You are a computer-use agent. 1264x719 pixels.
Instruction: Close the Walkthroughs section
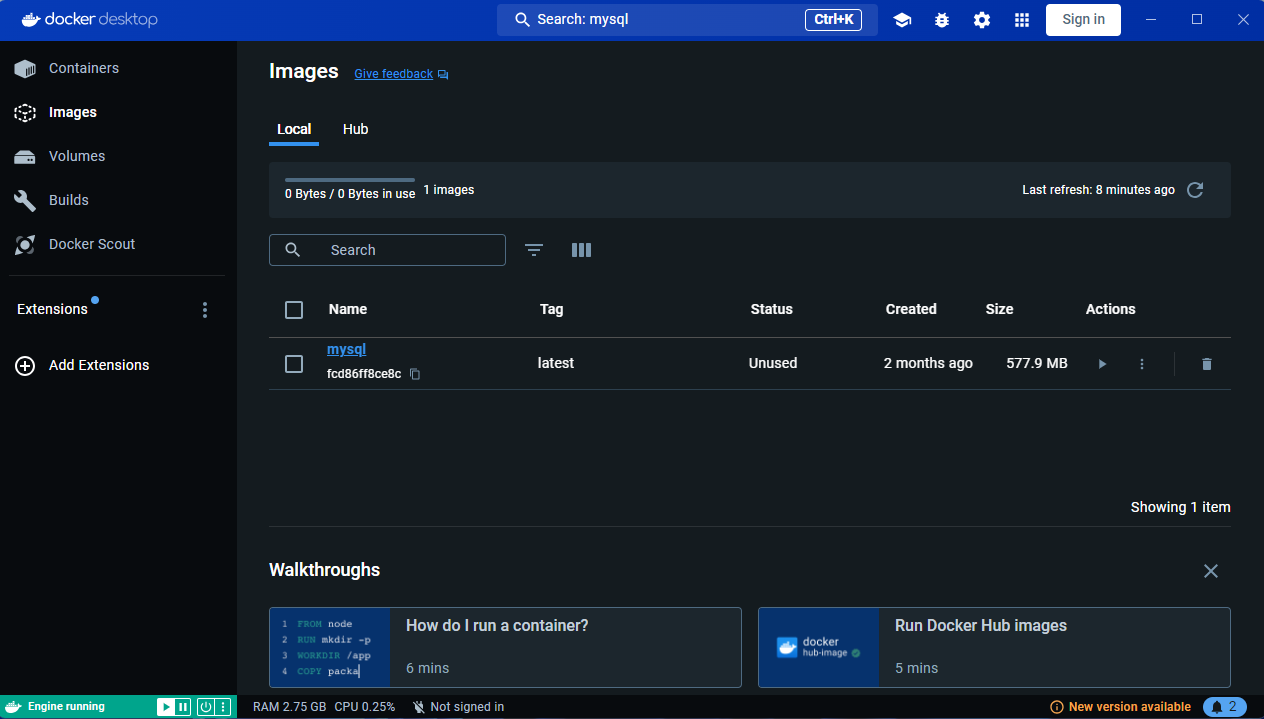(1211, 571)
